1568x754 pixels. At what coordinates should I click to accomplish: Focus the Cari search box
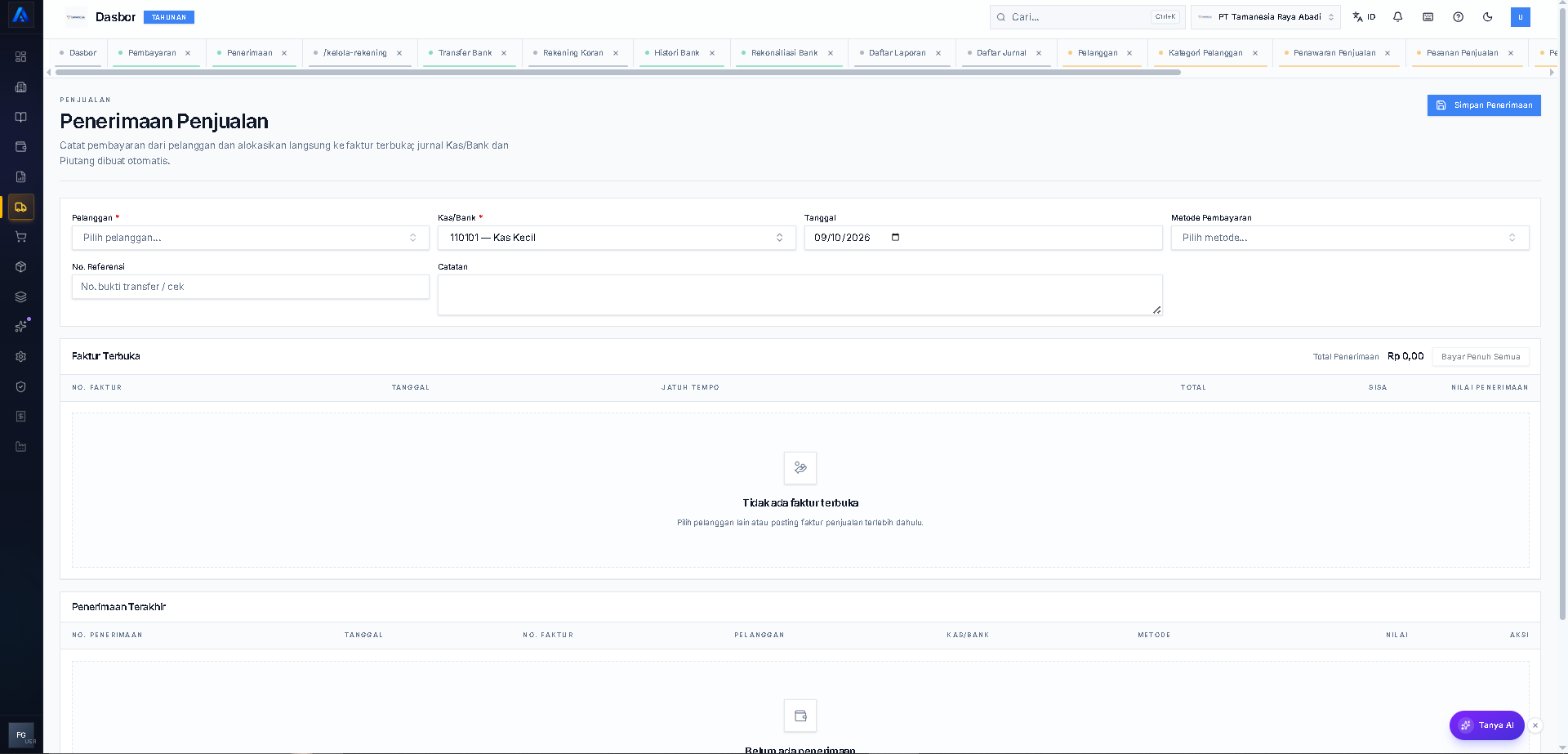point(1087,17)
